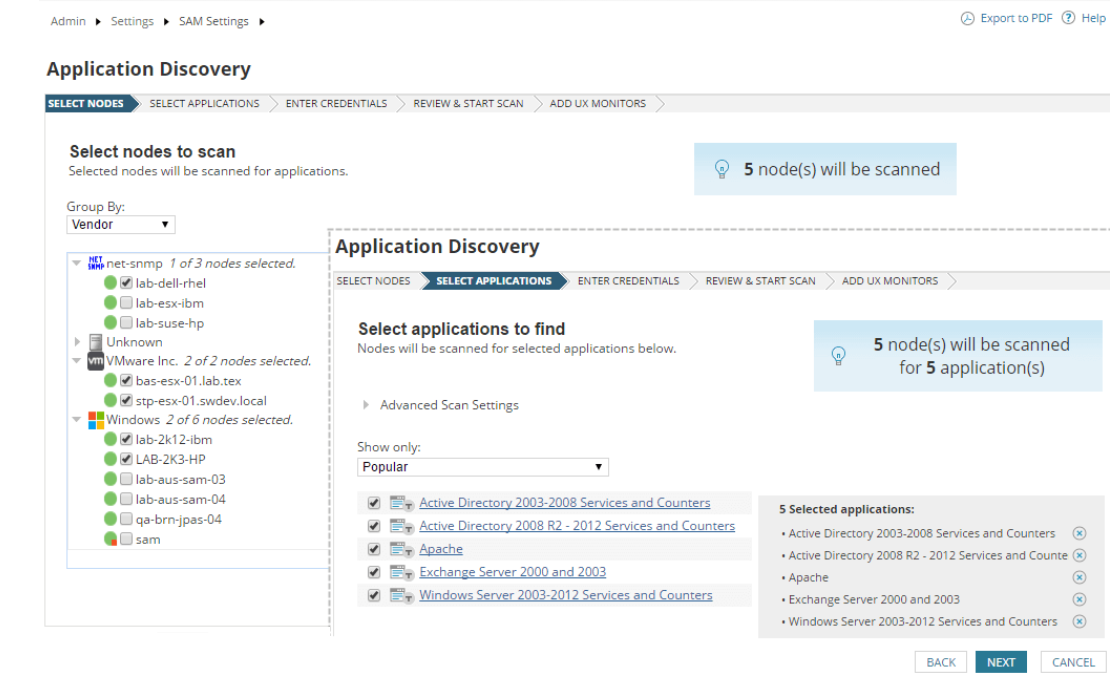This screenshot has height=683, width=1110.
Task: Go to ENTER CREDENTIALS step in top wizard
Action: point(336,103)
